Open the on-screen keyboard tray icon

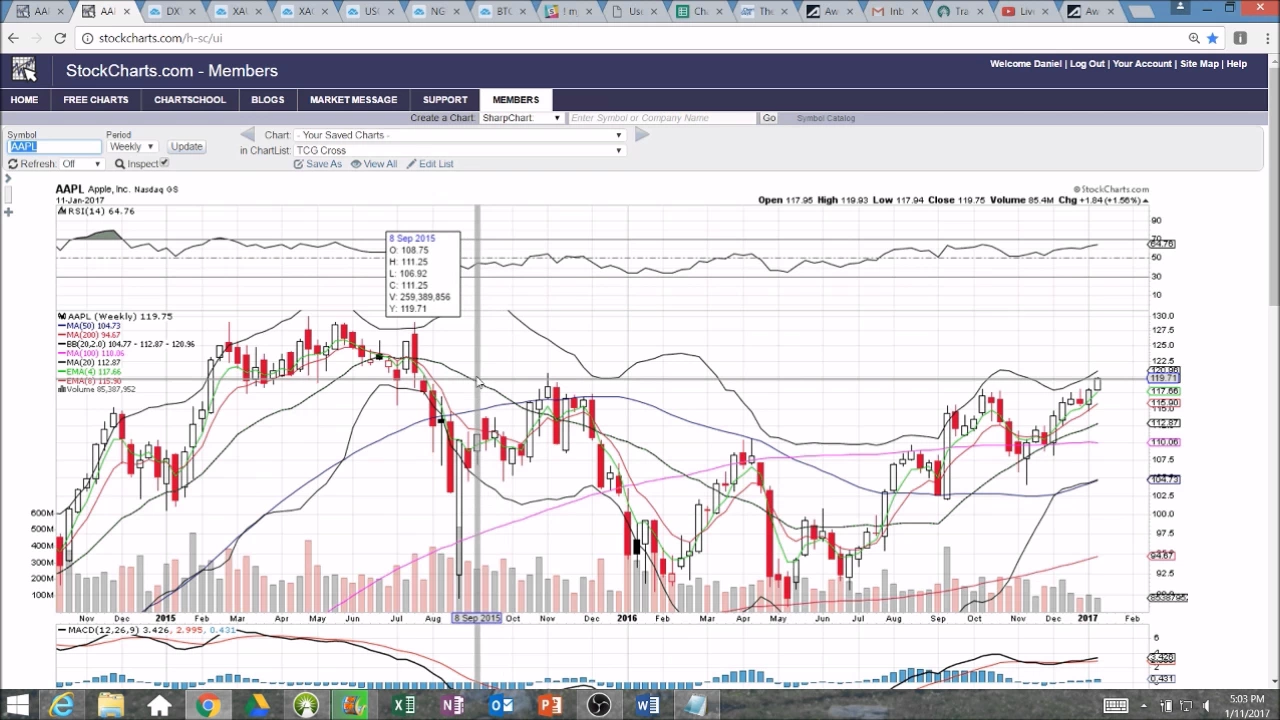tap(1116, 706)
